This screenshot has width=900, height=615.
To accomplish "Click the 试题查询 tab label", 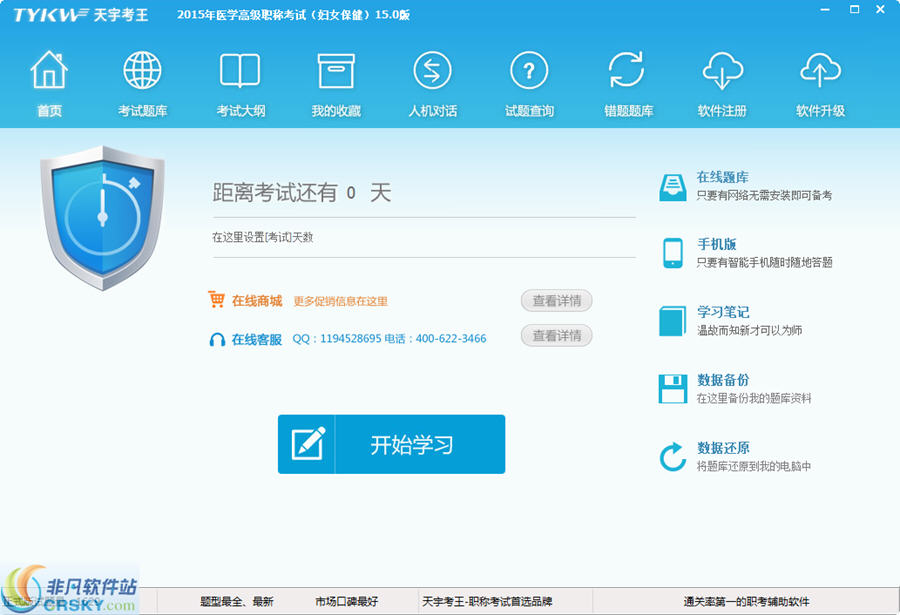I will coord(529,111).
